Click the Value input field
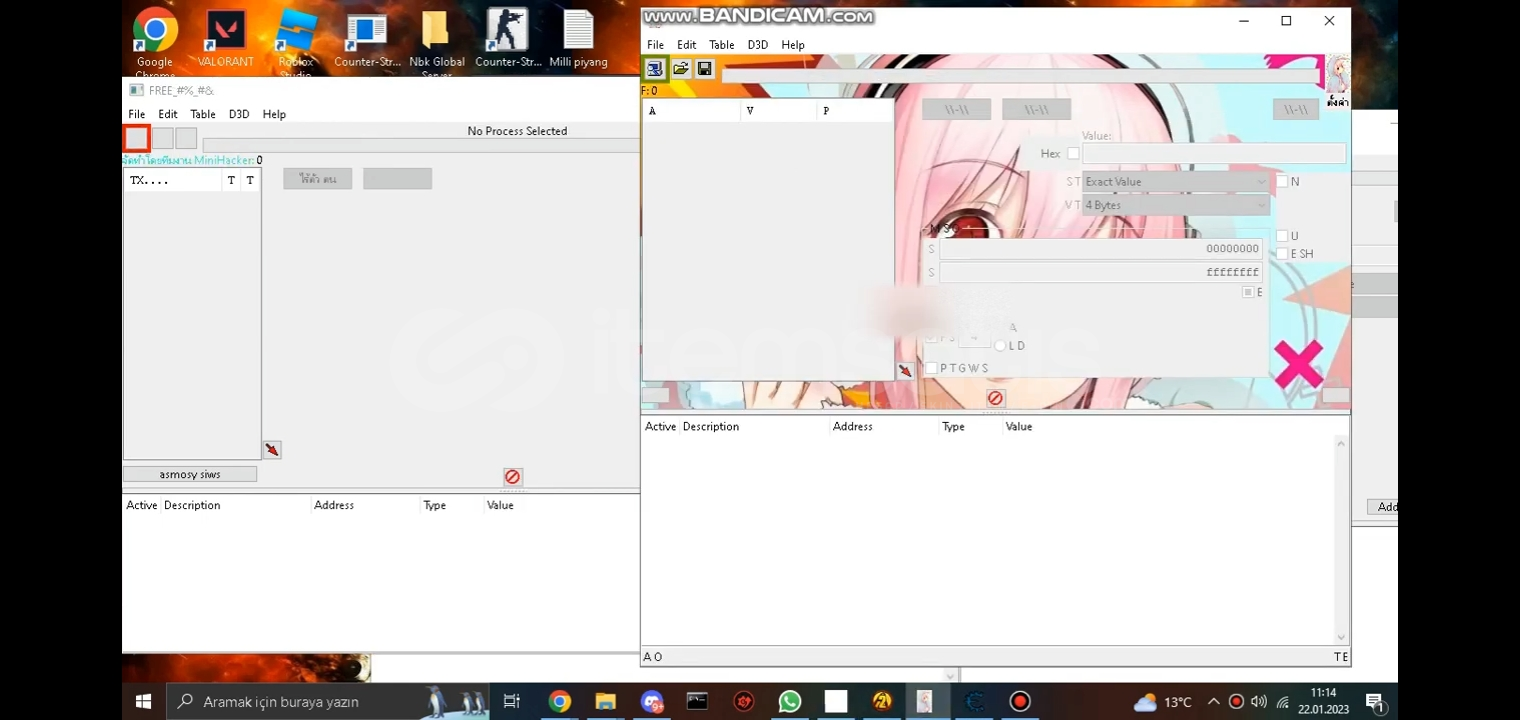Image resolution: width=1520 pixels, height=720 pixels. 1214,154
